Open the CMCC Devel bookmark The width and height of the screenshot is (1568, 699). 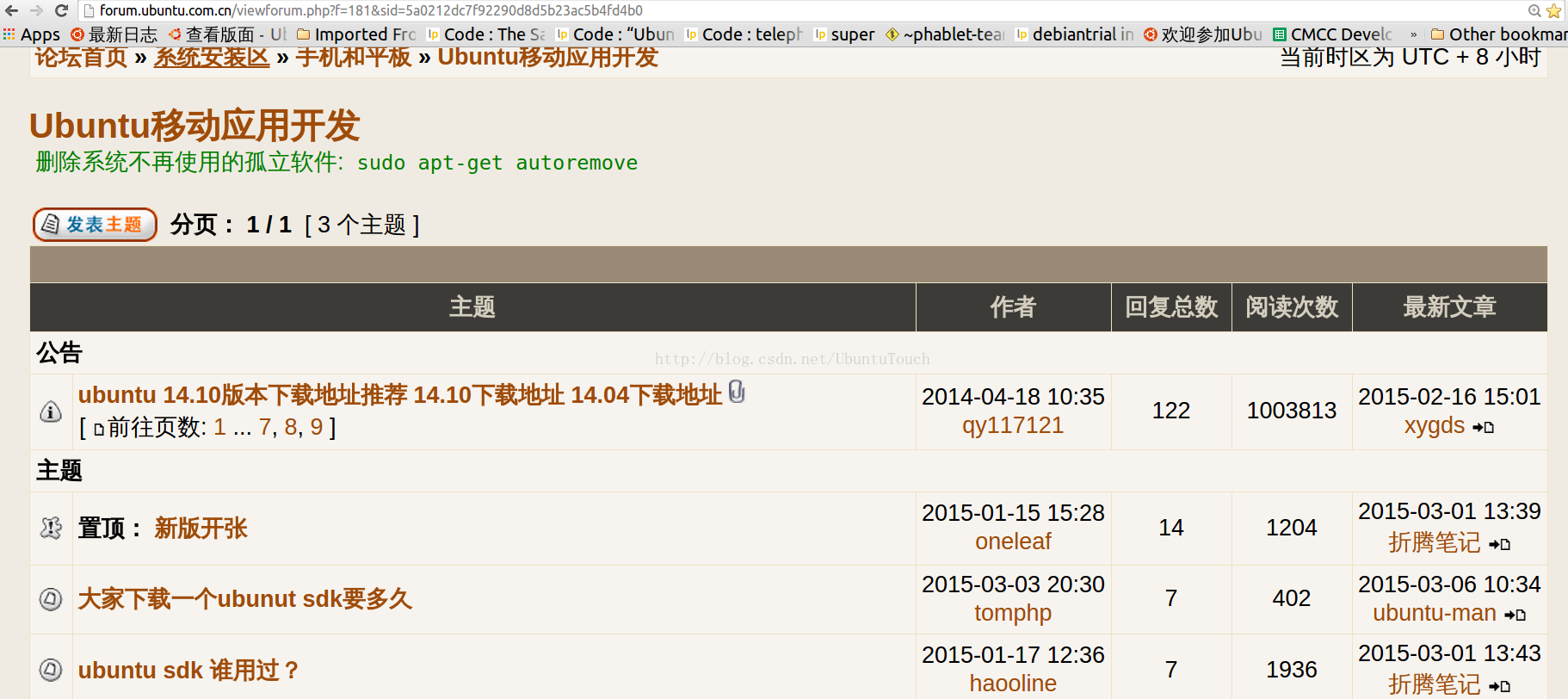click(1332, 34)
